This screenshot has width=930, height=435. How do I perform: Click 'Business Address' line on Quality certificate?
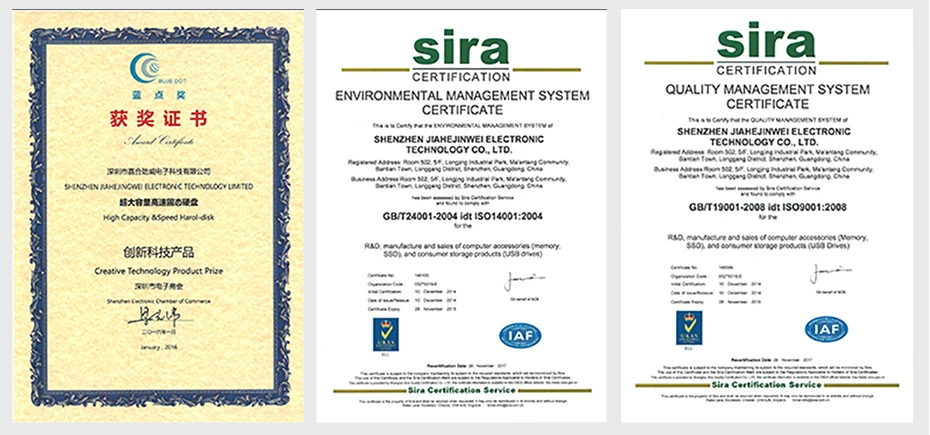[x=765, y=172]
